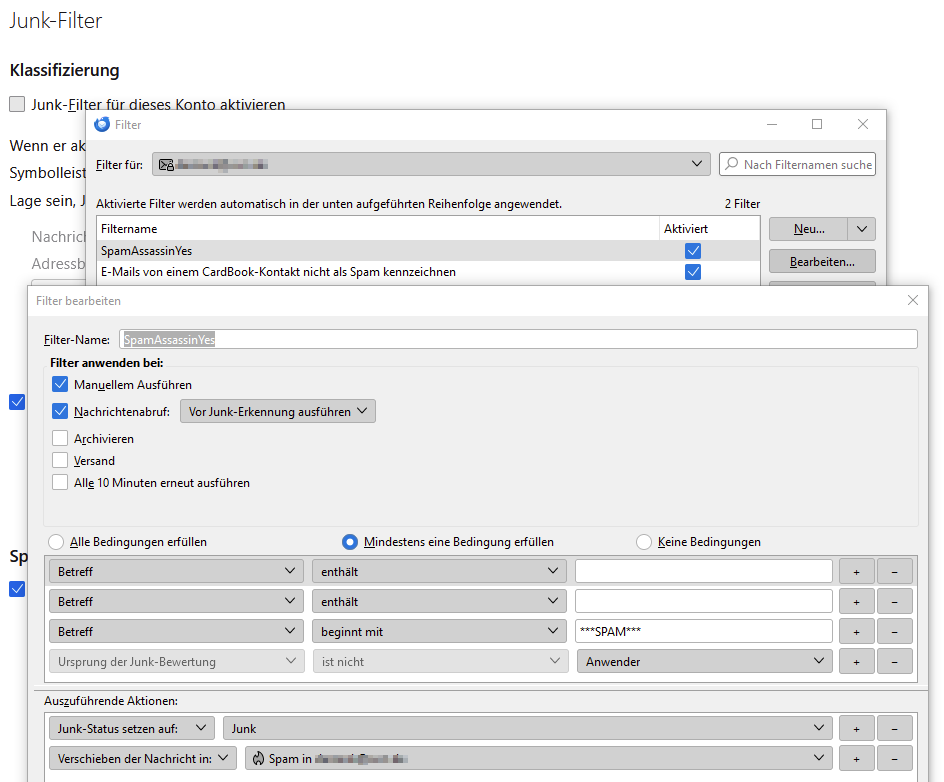Select the SpamAssassinYes filter row
The image size is (944, 782).
(x=378, y=251)
